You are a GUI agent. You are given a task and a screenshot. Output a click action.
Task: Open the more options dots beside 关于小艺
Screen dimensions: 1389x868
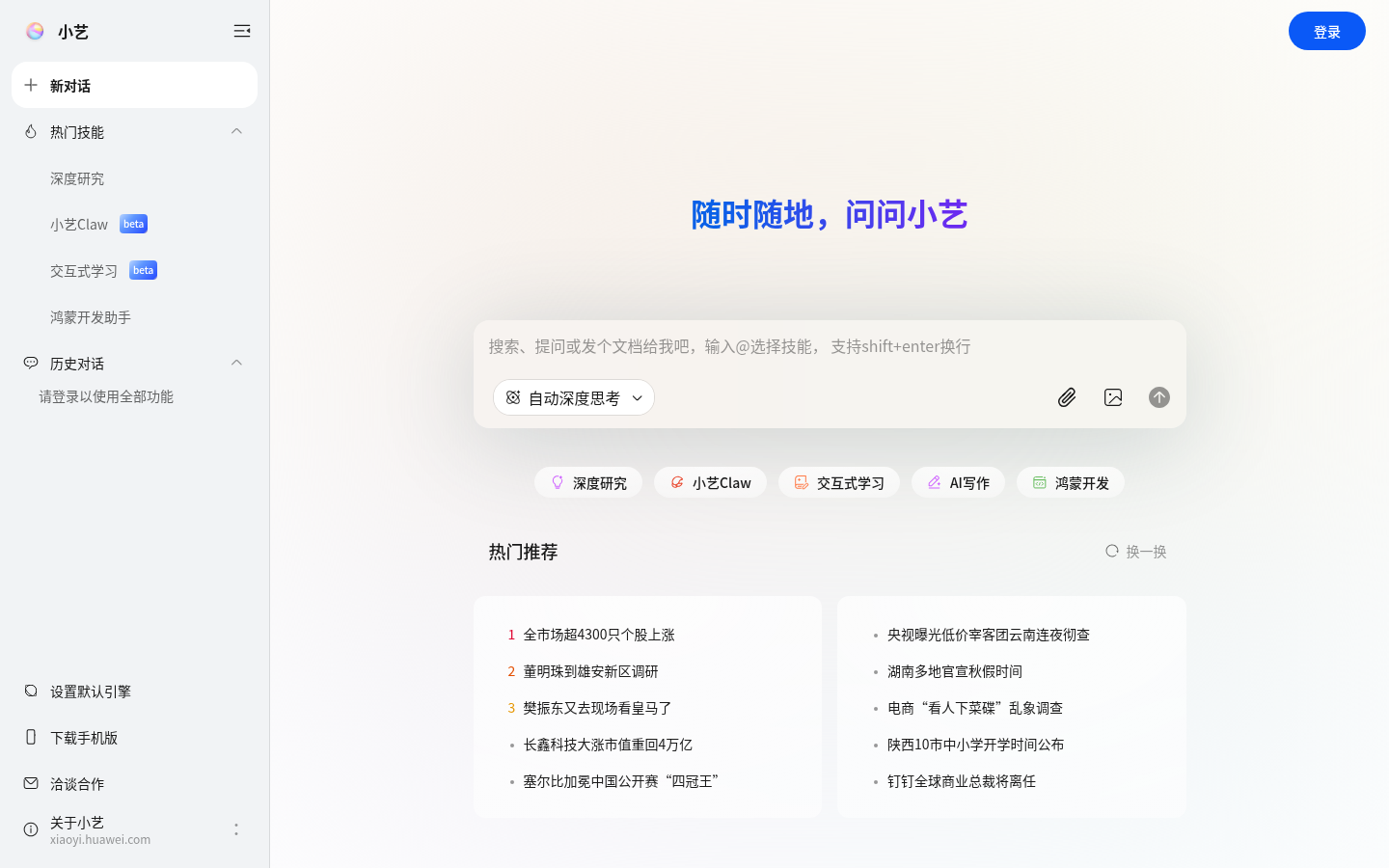coord(236,829)
